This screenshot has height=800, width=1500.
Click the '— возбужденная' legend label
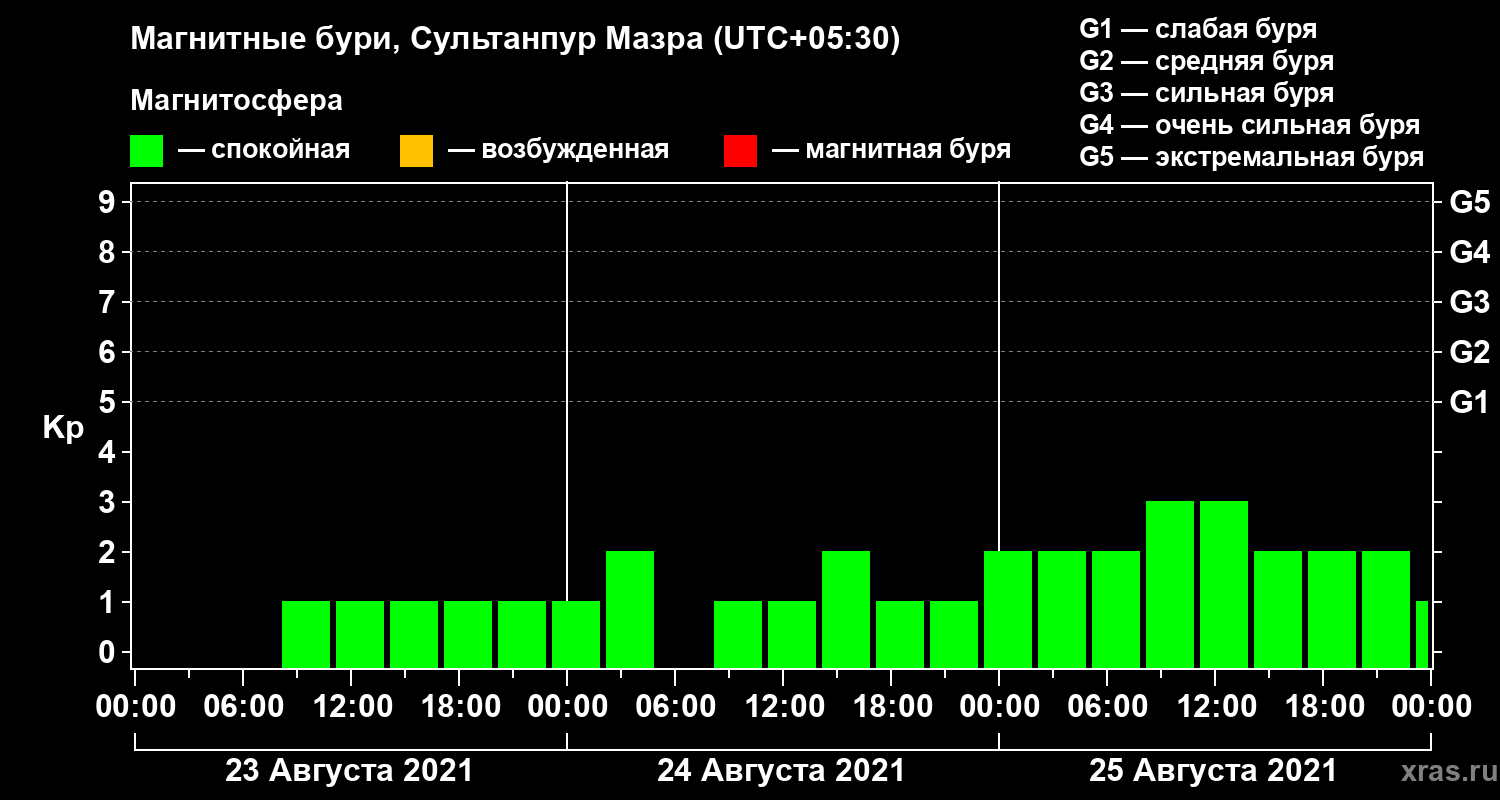pos(558,150)
